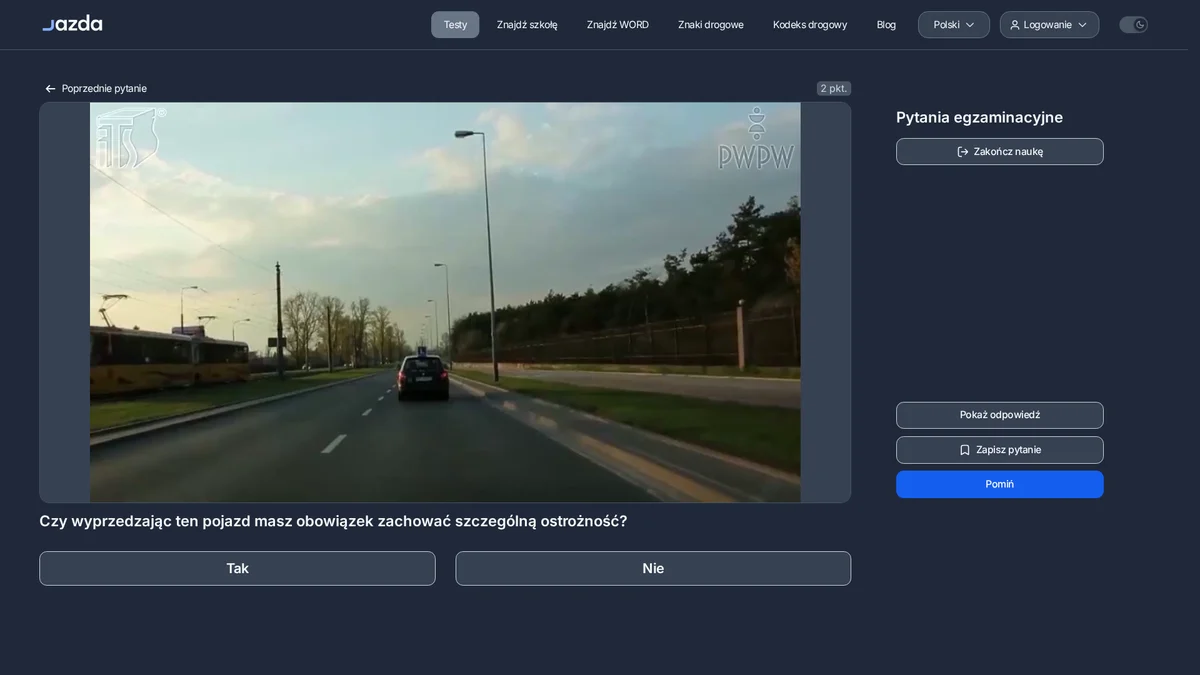Click the Pytania egzaminacyjne heading
The height and width of the screenshot is (675, 1200).
click(x=979, y=117)
